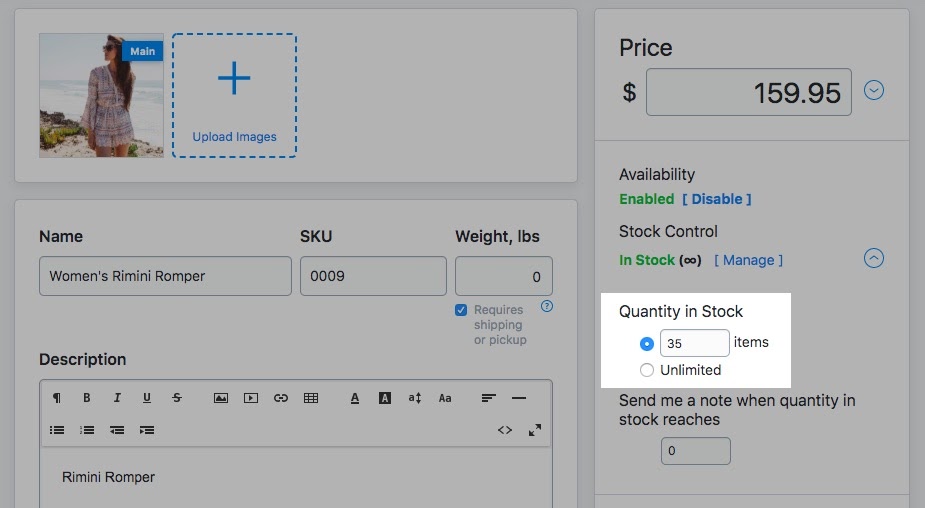Uncheck Requires shipping or pickup
Screen dimensions: 925x508
coord(461,310)
